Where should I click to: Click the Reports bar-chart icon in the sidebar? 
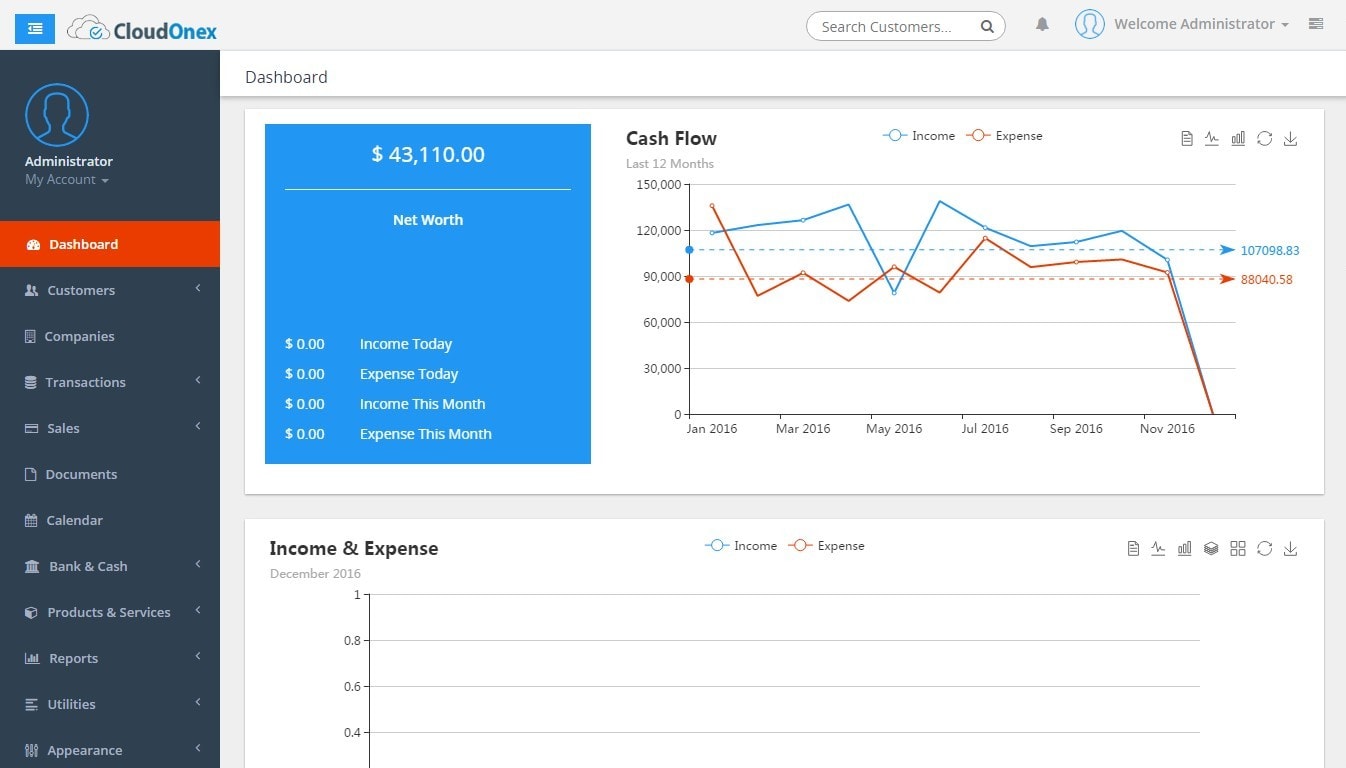(31, 658)
